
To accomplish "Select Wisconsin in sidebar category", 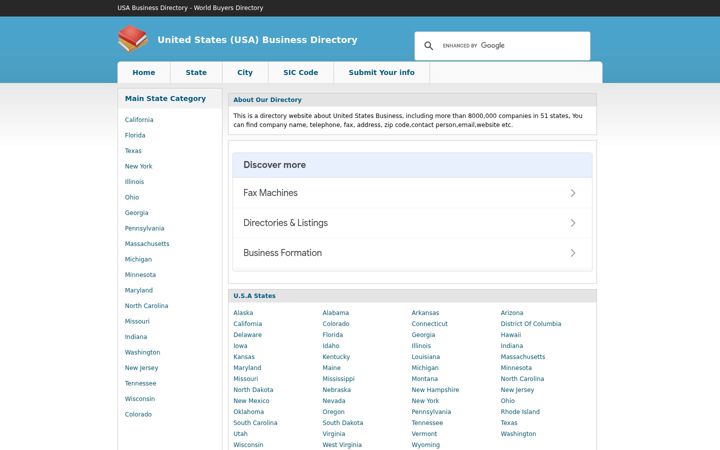I will [140, 399].
